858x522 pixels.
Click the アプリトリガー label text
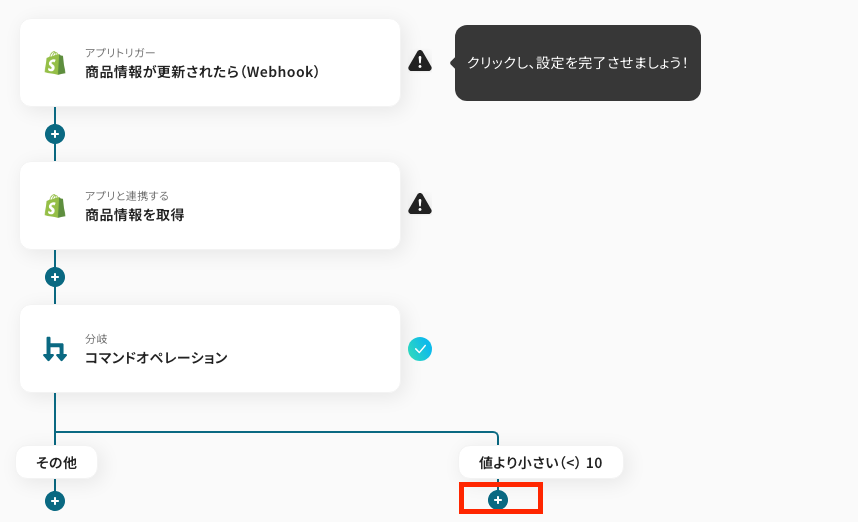[120, 53]
